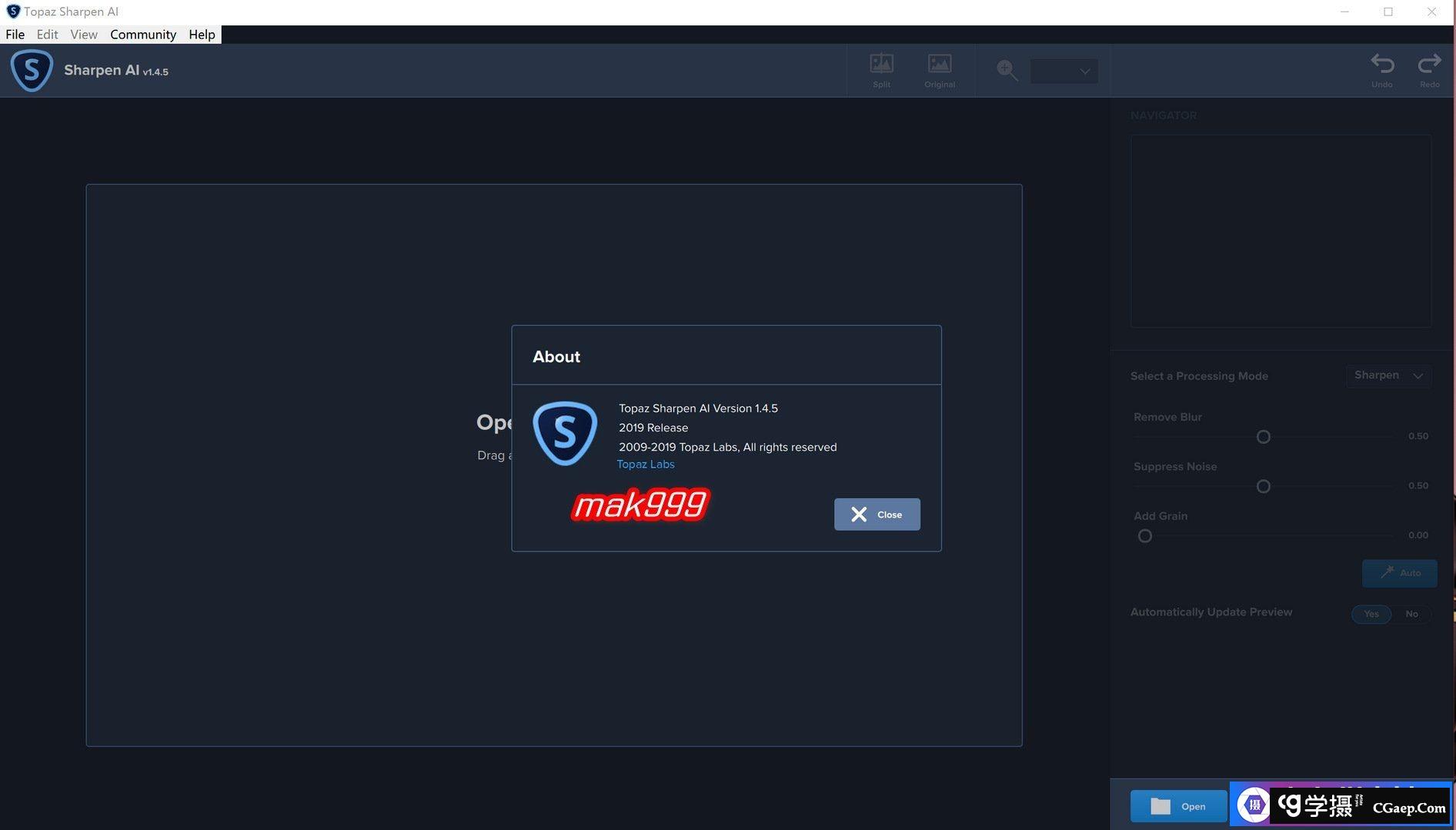Open the File menu
This screenshot has width=1456, height=830.
pyautogui.click(x=15, y=35)
